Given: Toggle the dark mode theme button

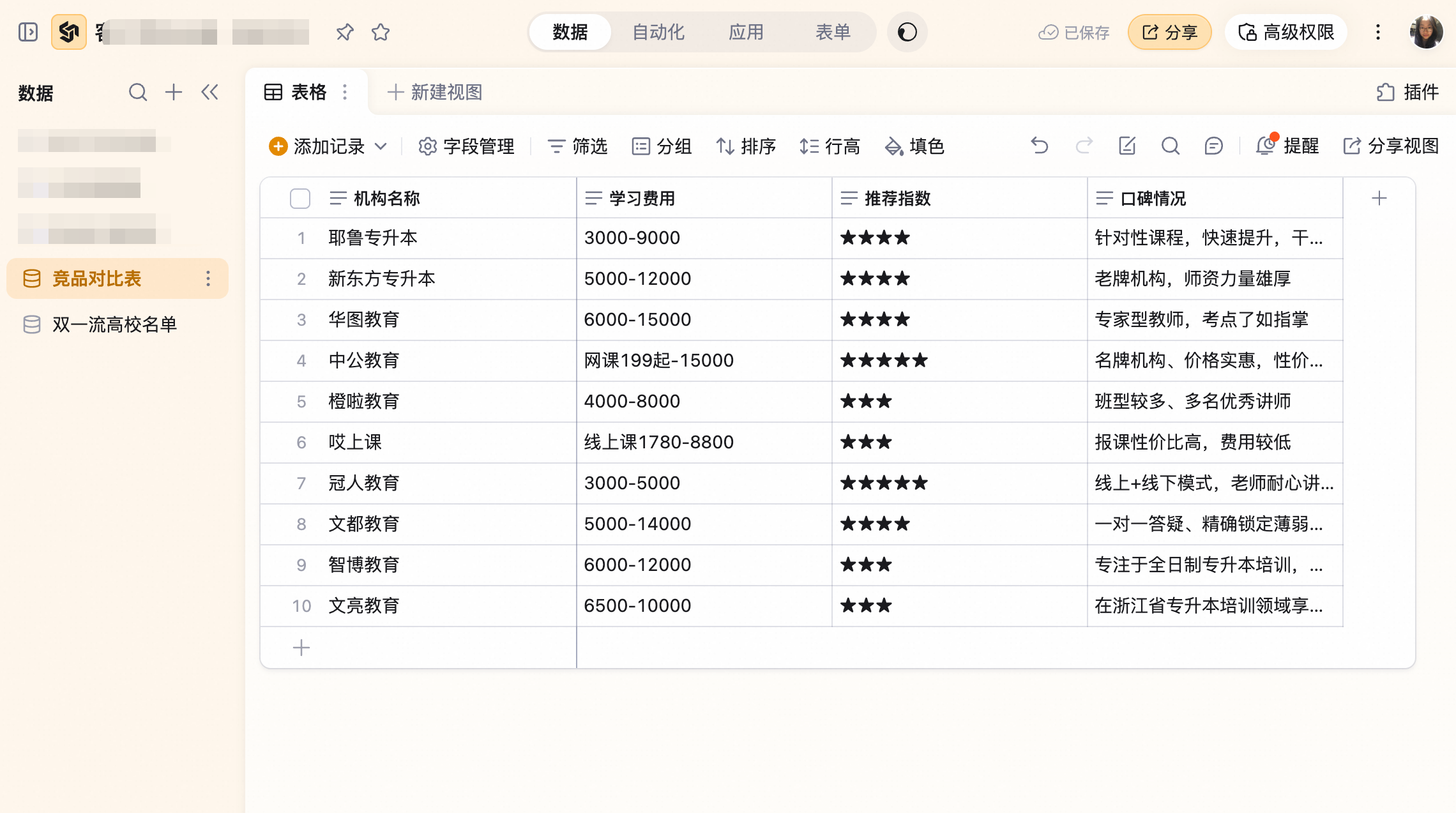Looking at the screenshot, I should [x=907, y=32].
